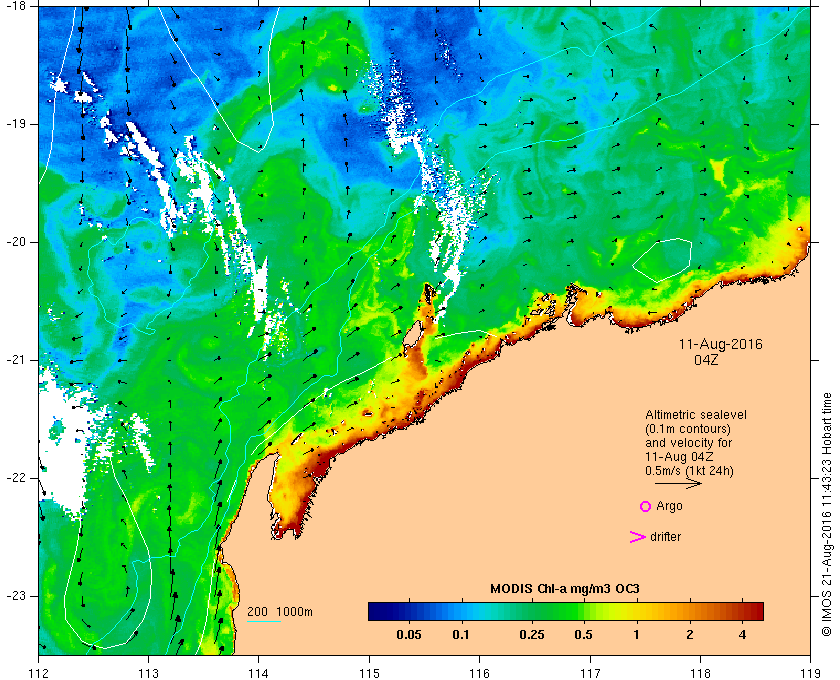Click the longitude axis label '116'
This screenshot has height=680, width=840.
click(x=479, y=673)
